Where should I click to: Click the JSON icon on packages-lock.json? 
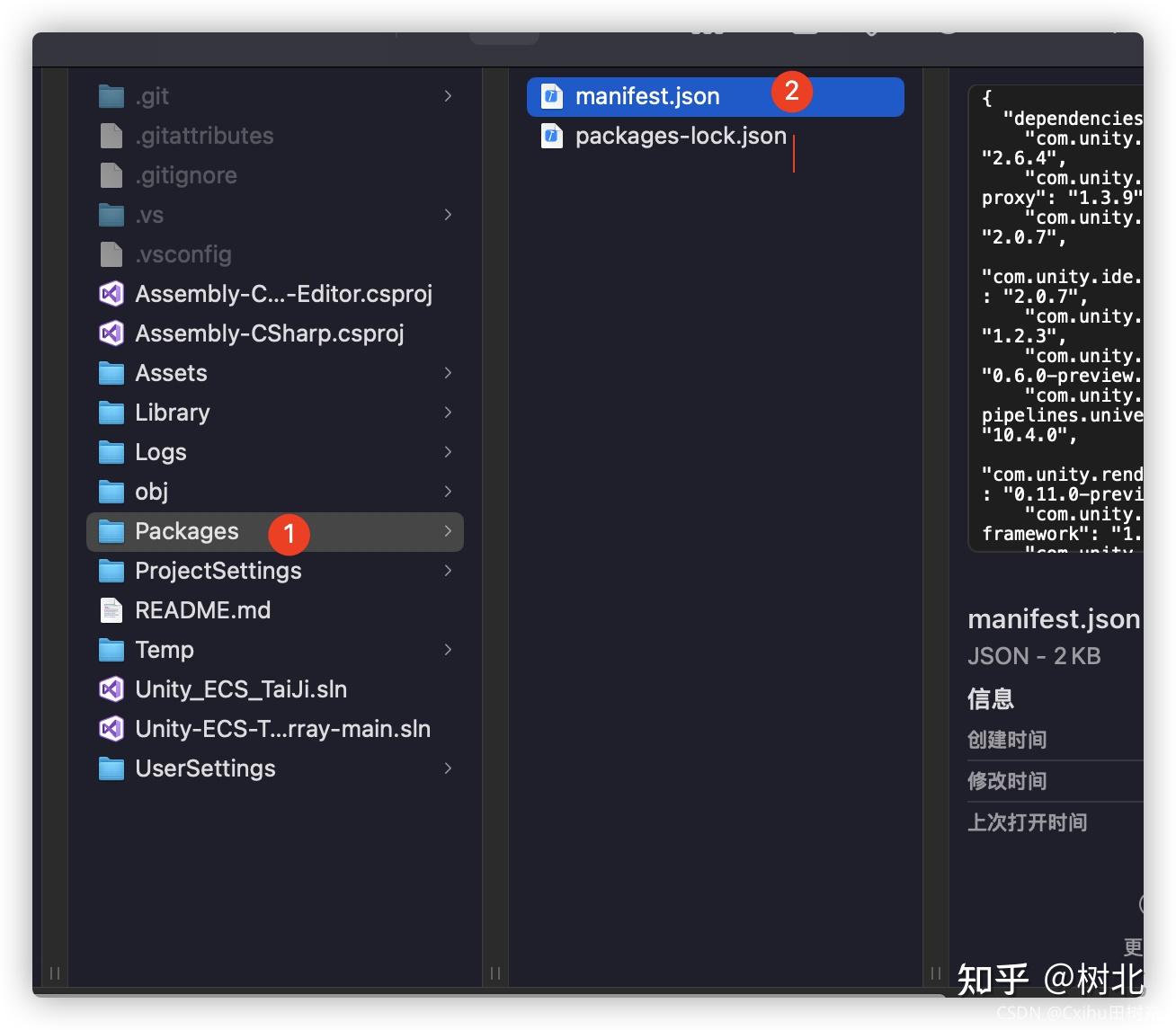[x=550, y=136]
